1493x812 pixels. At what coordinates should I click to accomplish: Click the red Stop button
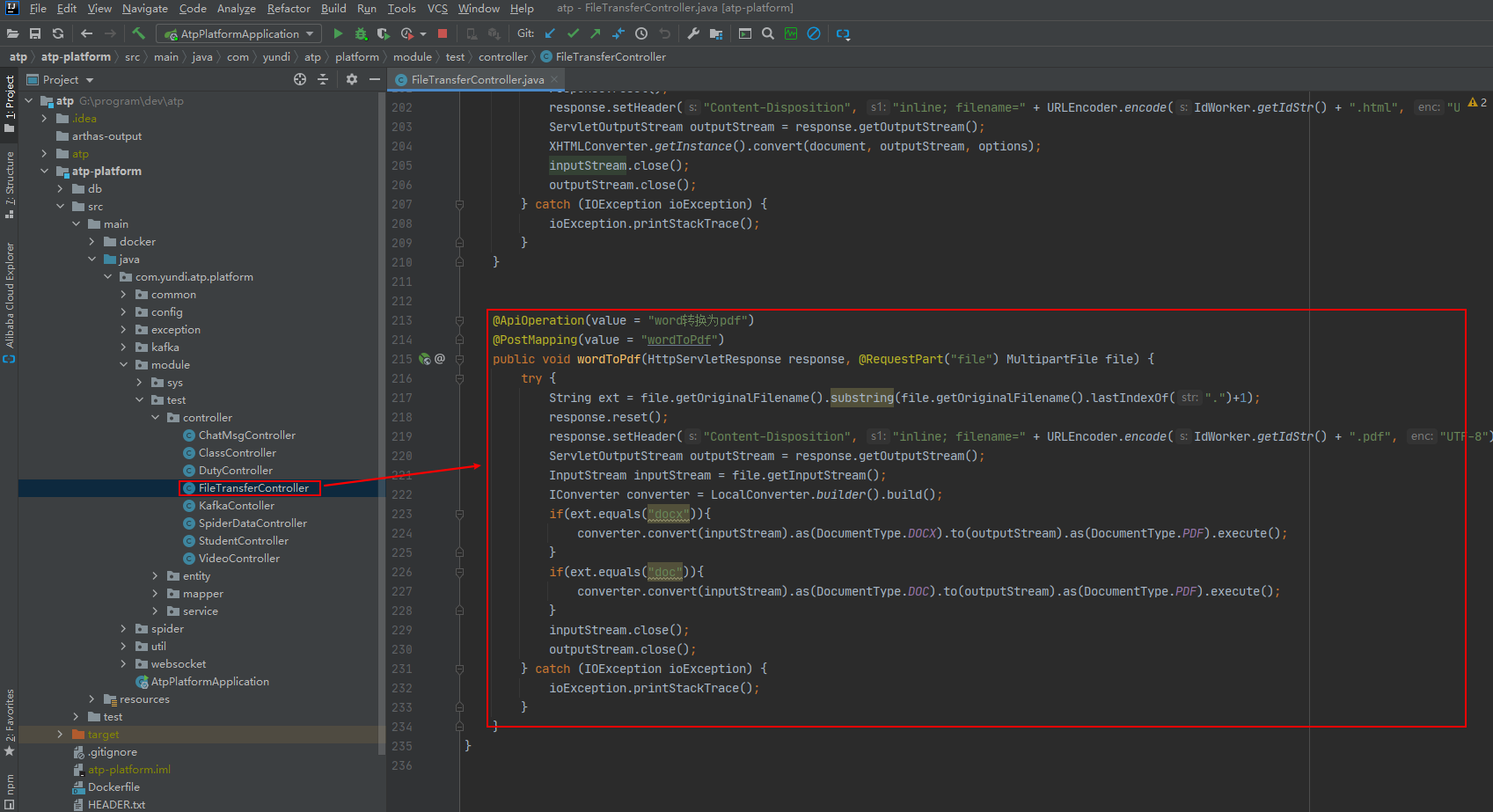pyautogui.click(x=443, y=33)
